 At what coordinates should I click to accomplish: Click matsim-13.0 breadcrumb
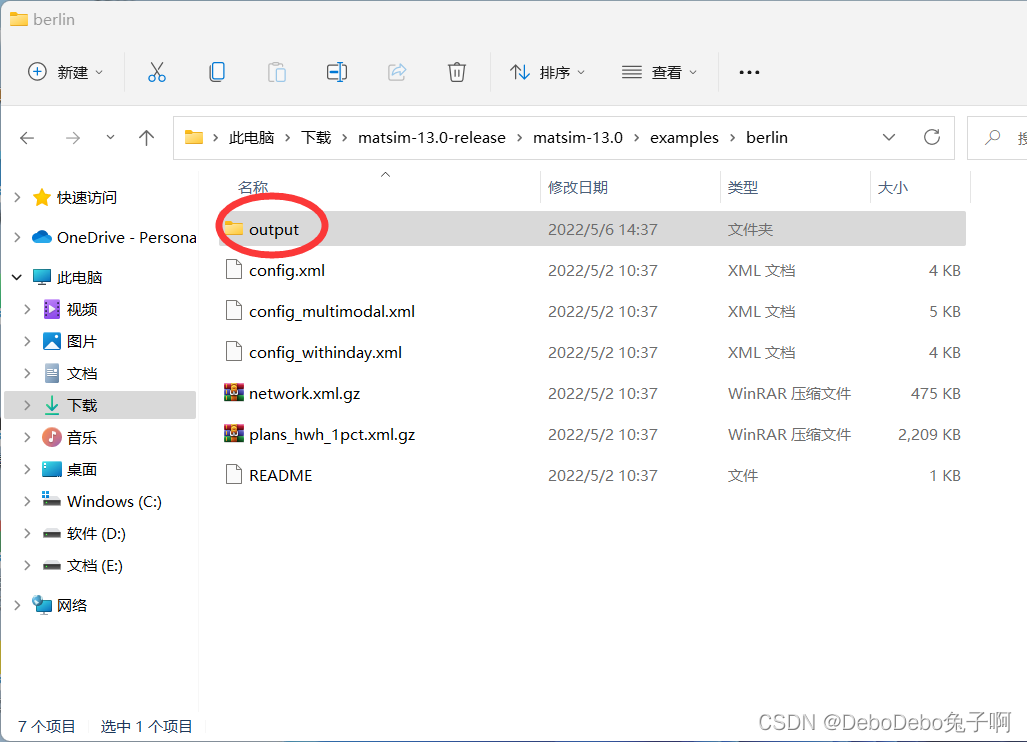[578, 138]
